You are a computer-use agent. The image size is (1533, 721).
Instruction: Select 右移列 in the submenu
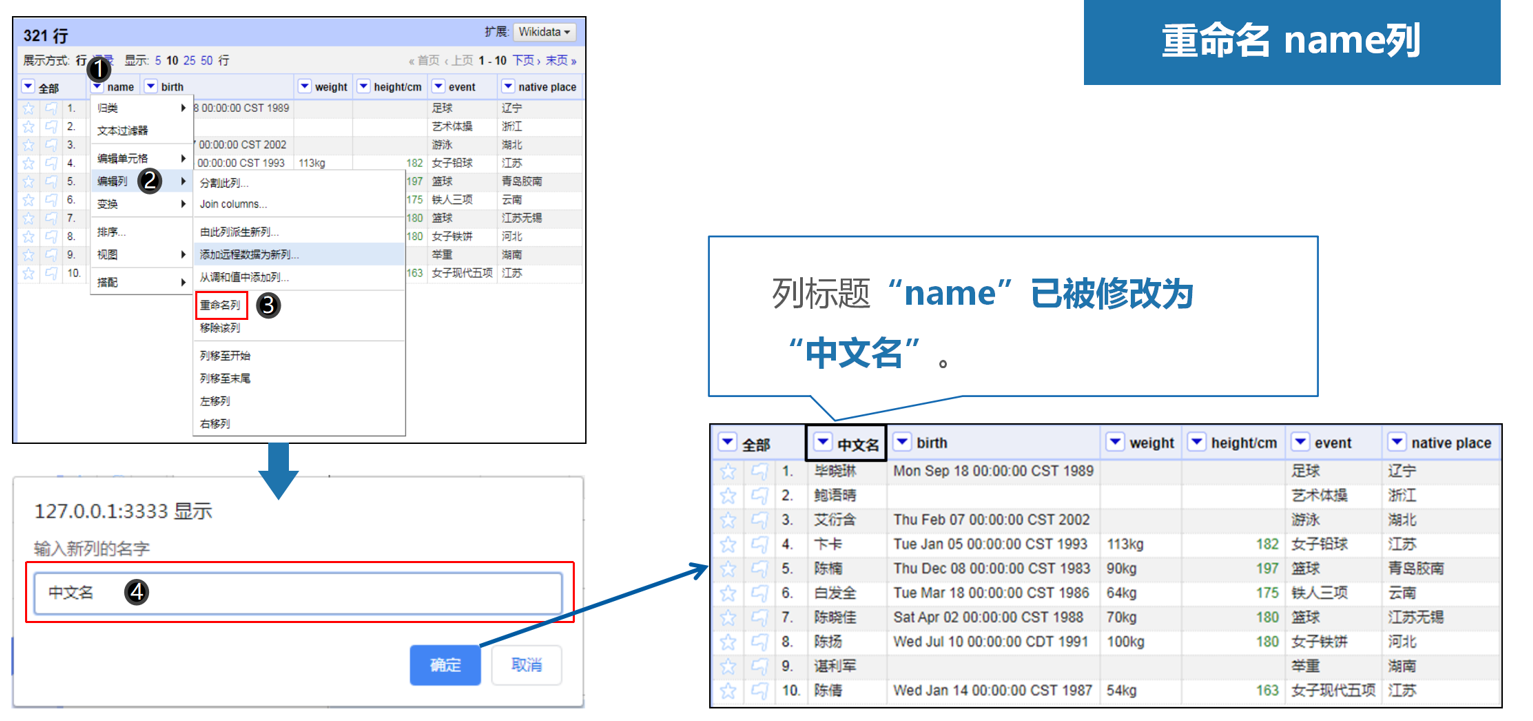pos(299,424)
